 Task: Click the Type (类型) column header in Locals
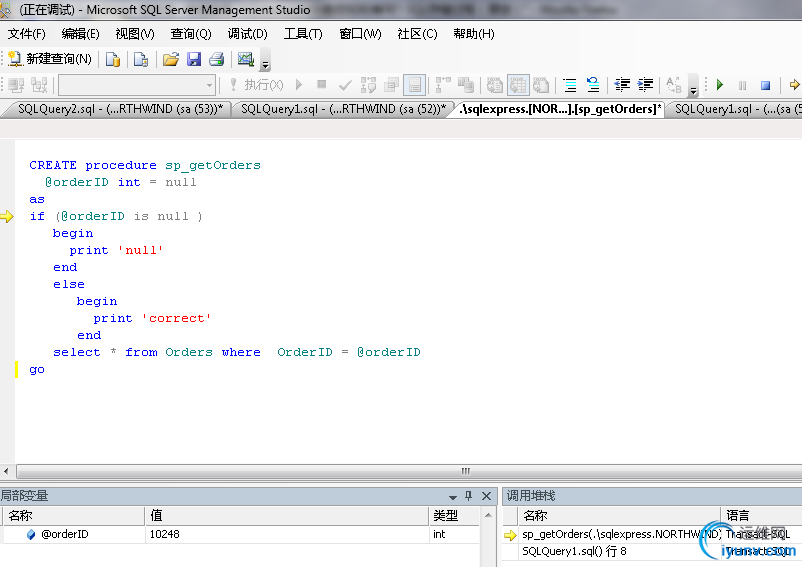pos(454,515)
